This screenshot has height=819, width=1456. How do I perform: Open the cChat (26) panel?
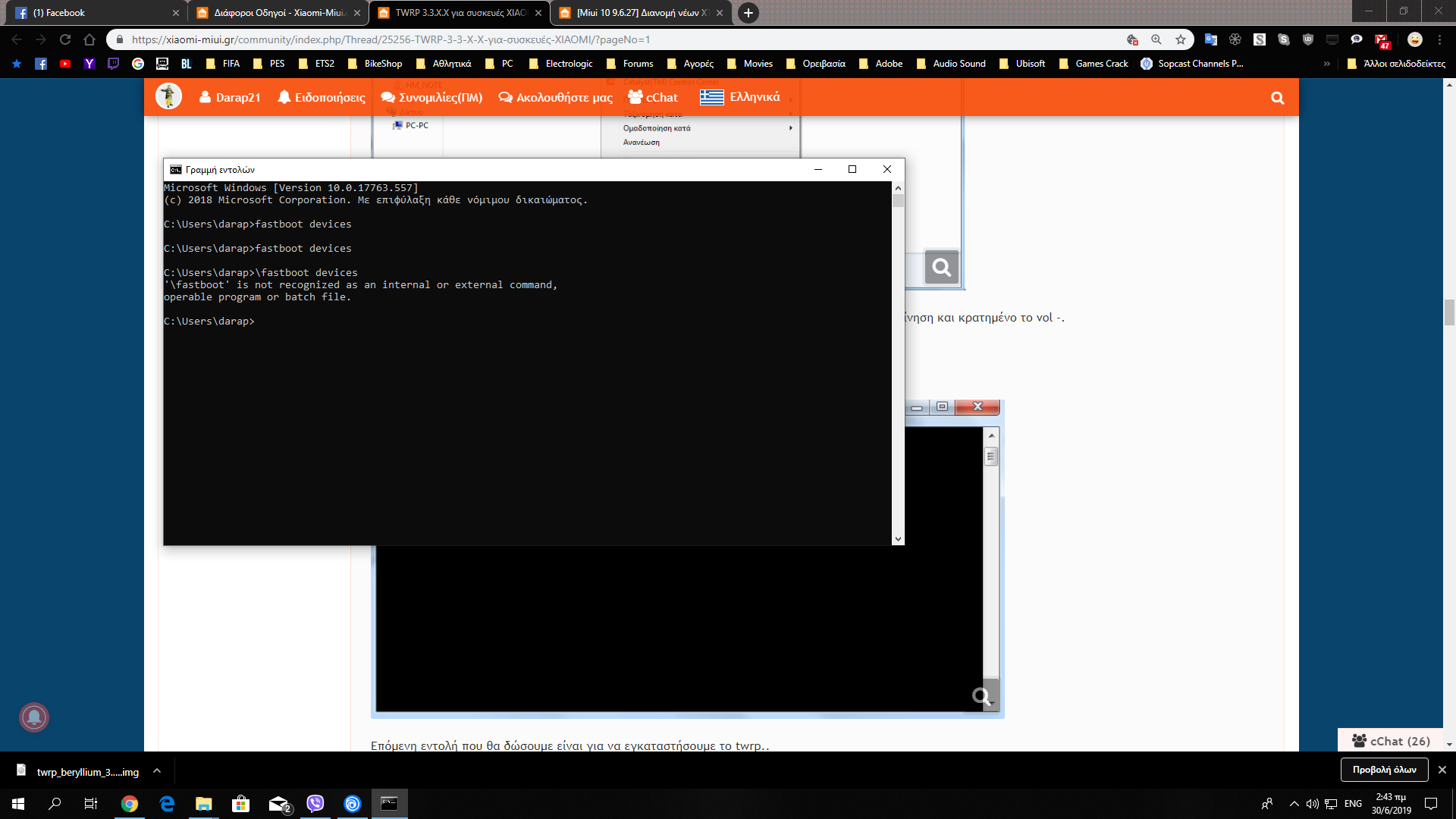coord(1391,741)
